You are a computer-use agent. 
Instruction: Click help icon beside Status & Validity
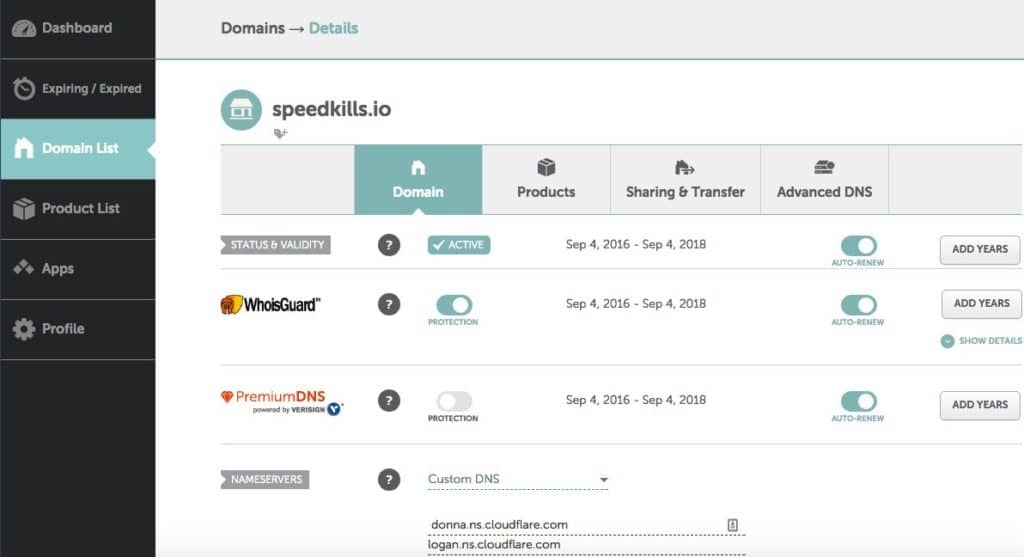click(389, 246)
